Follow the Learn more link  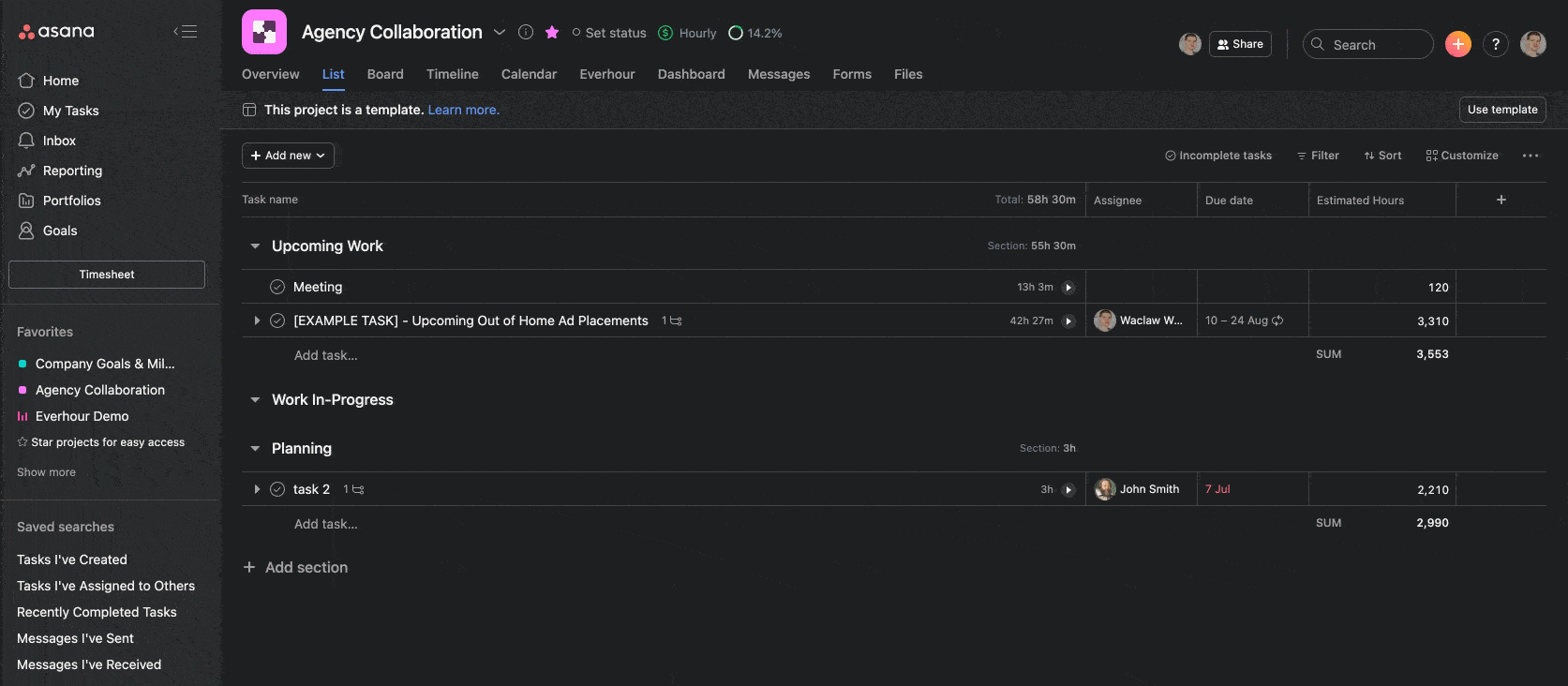(463, 110)
